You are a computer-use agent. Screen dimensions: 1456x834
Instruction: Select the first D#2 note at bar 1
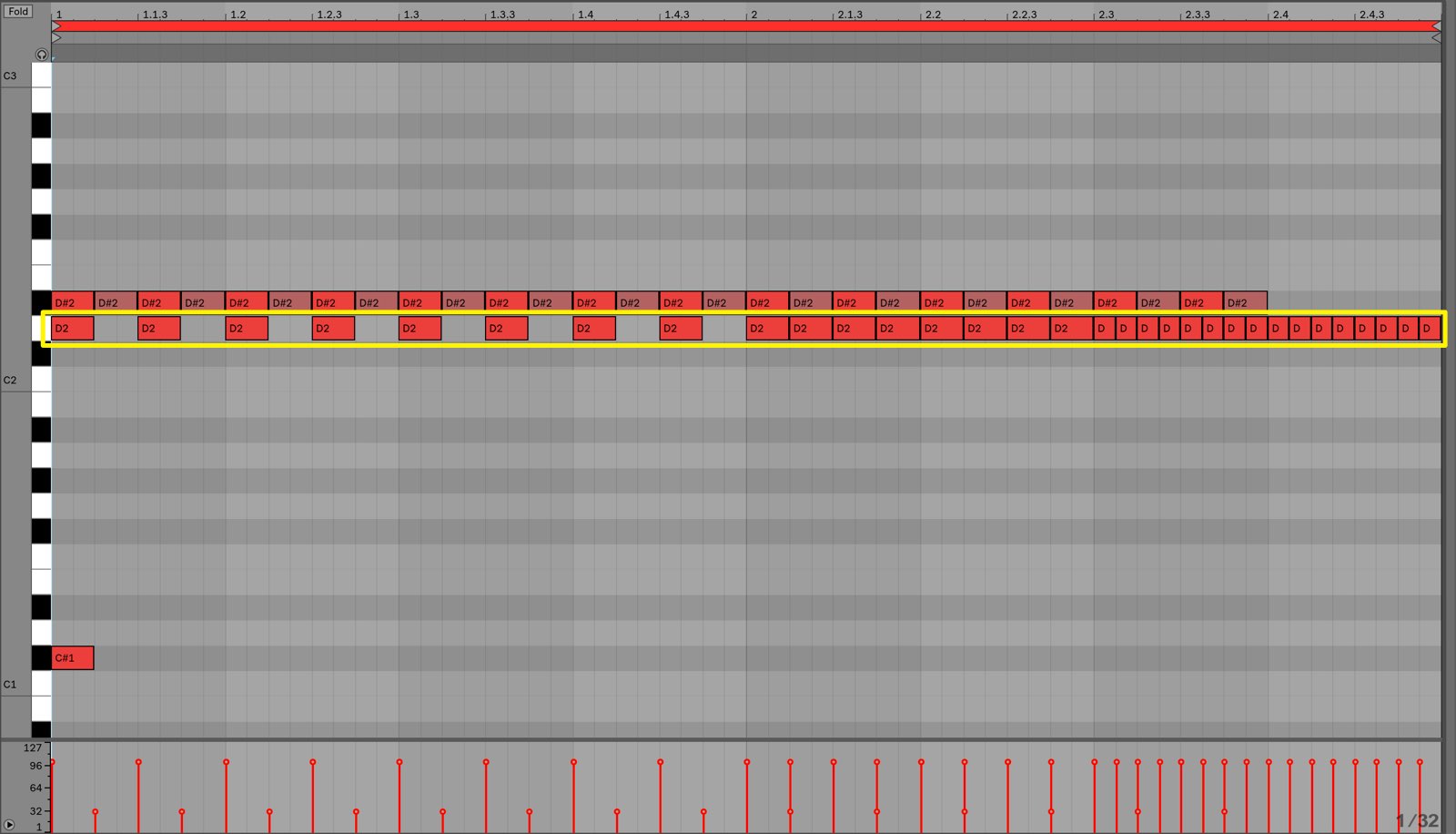73,301
